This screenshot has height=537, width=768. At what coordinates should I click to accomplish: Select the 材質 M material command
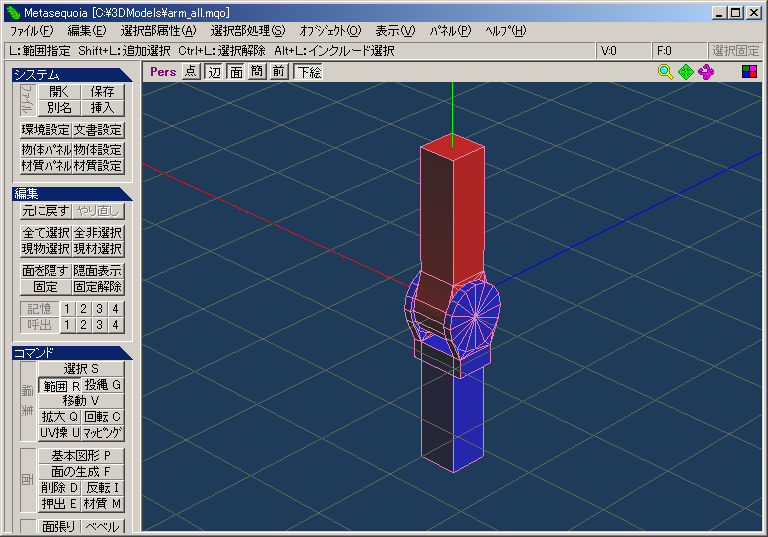click(x=102, y=504)
